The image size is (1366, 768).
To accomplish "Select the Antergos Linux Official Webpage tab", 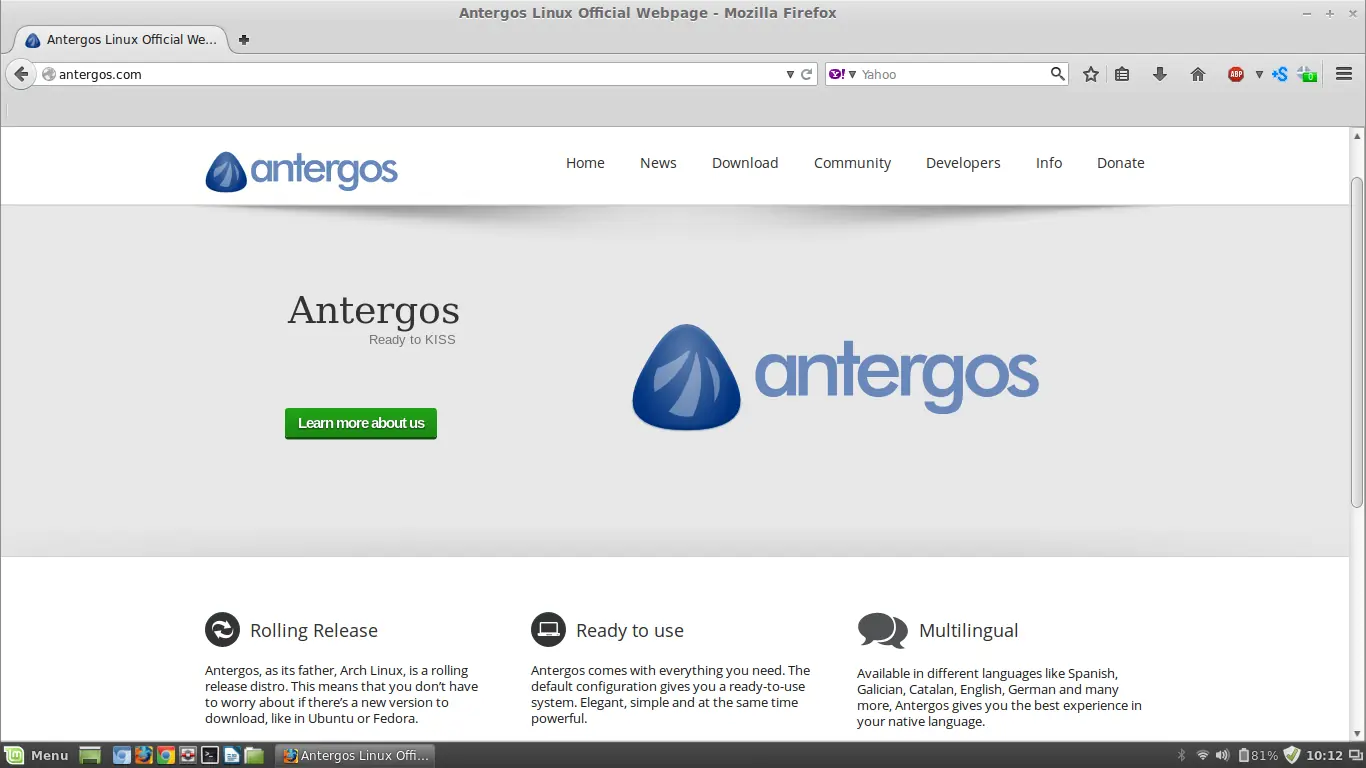I will [x=121, y=40].
